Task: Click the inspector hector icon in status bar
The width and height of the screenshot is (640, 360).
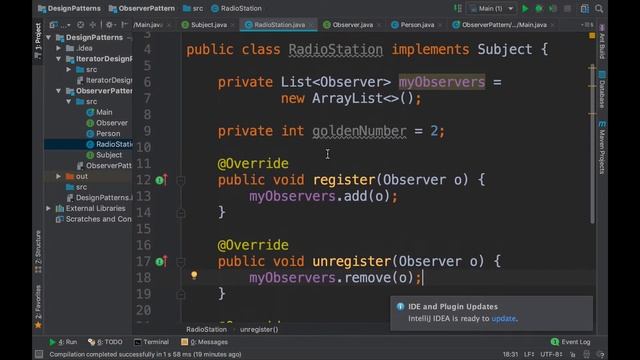Action: 587,354
